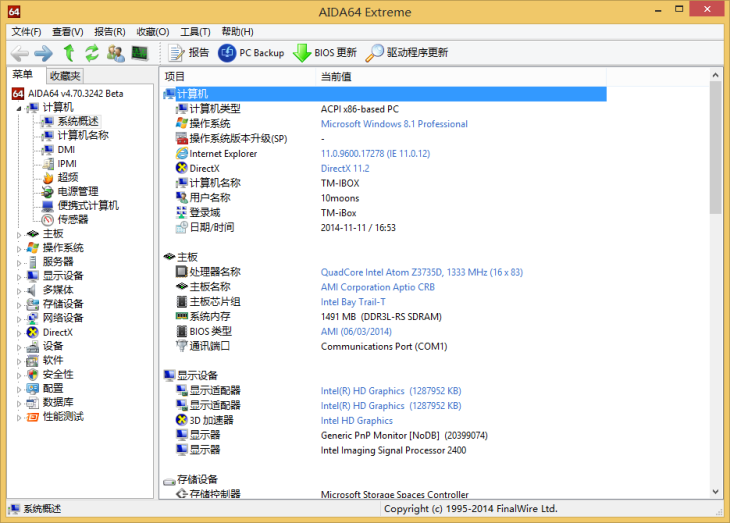Click the AIDA64 title bar app icon

coord(14,12)
